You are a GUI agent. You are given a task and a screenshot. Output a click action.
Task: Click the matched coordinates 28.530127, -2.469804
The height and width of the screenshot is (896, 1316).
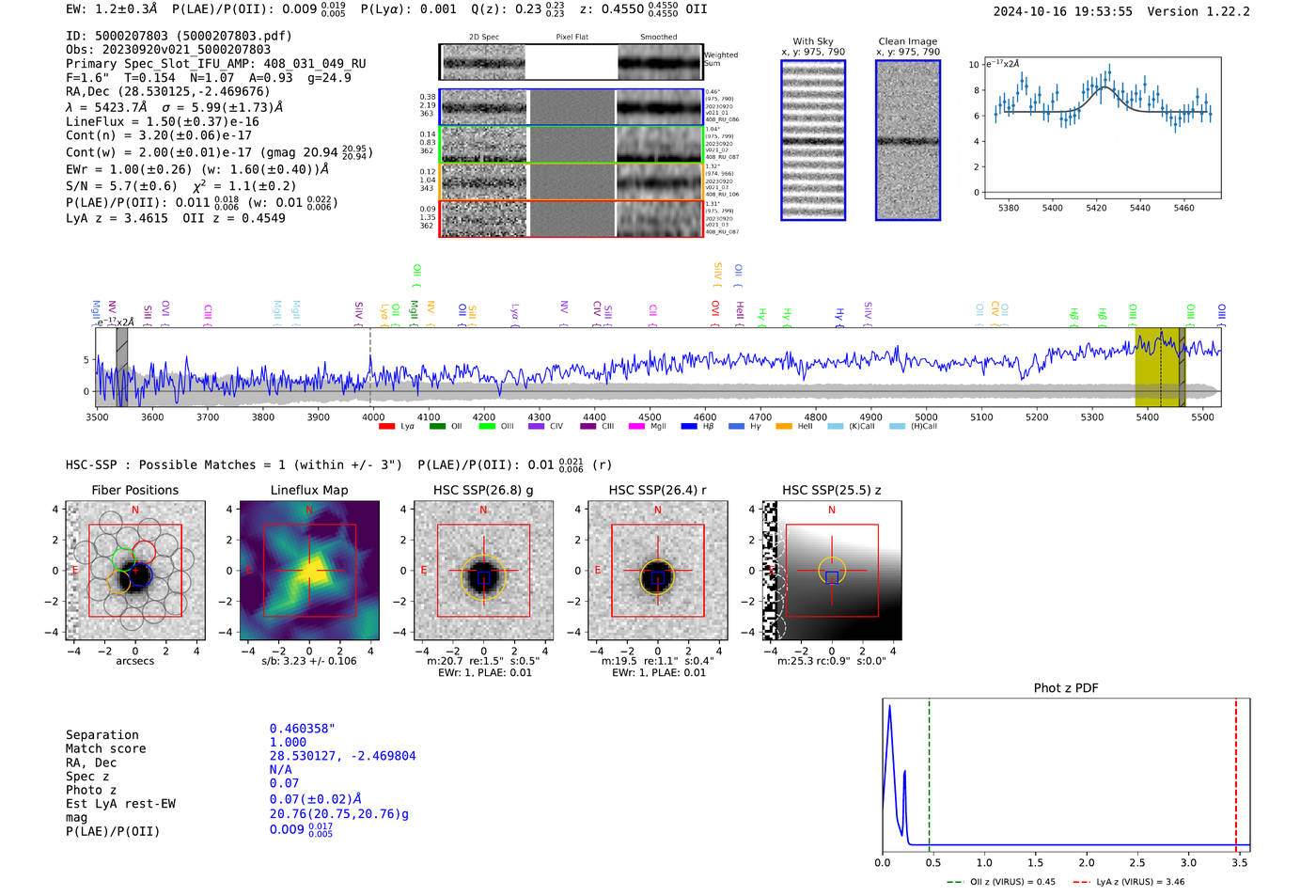pyautogui.click(x=343, y=756)
